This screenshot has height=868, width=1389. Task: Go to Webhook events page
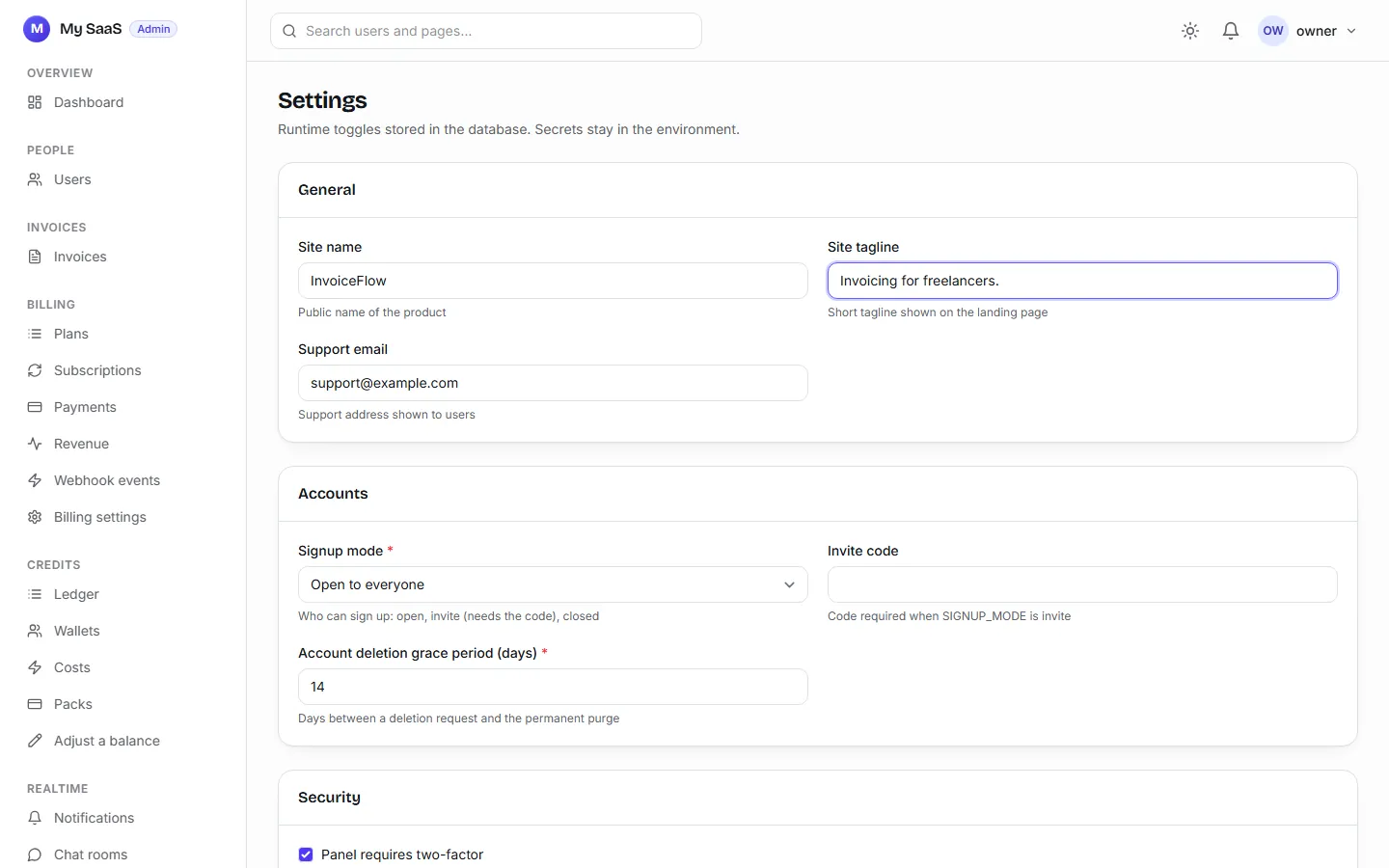[x=123, y=480]
